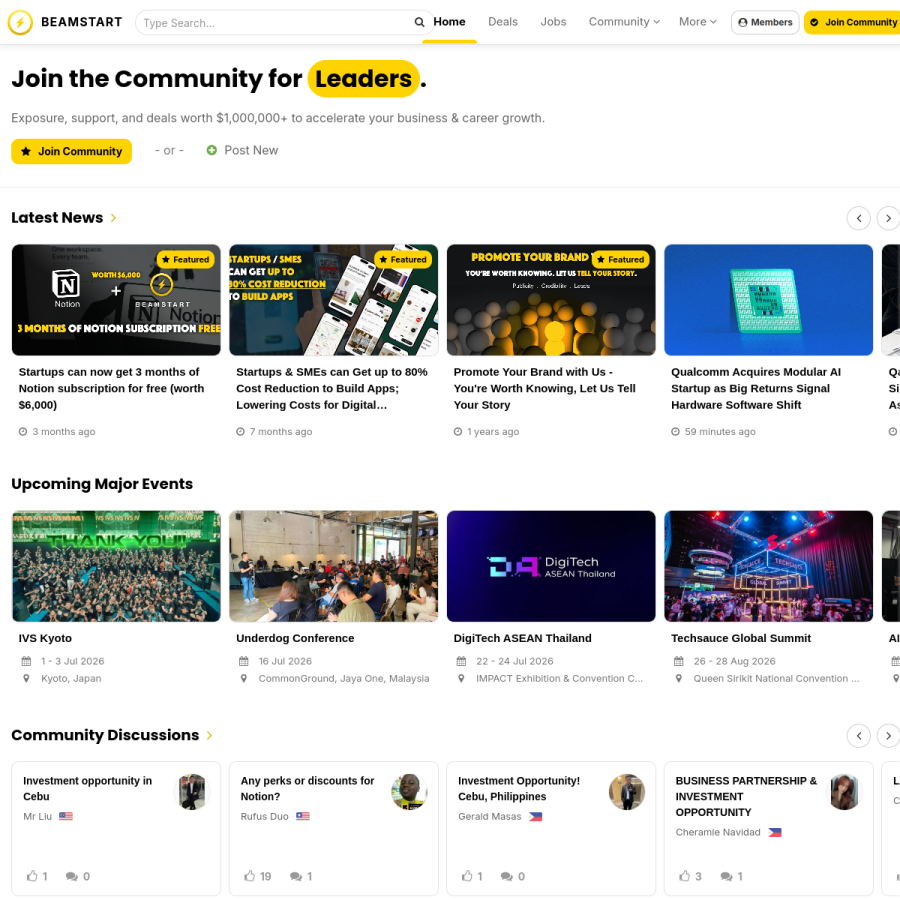
Task: Open the Qualcomm chip article thumbnail
Action: pyautogui.click(x=769, y=300)
